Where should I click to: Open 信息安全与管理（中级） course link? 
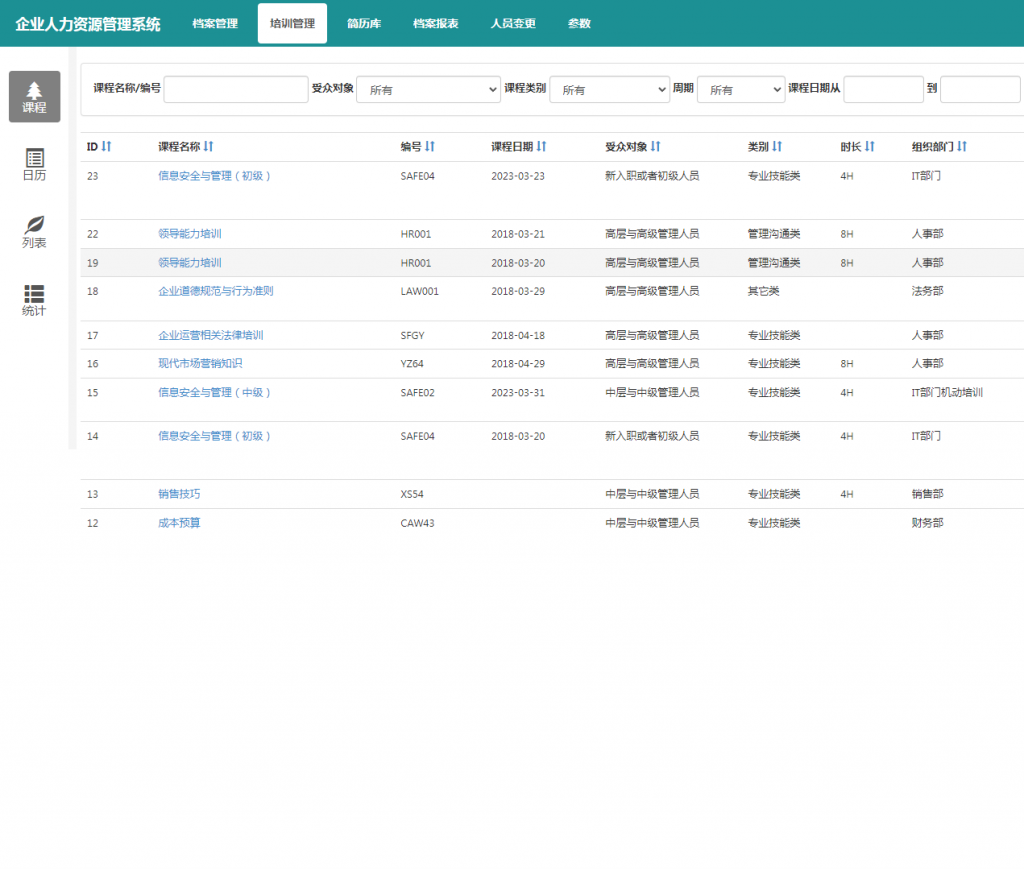[x=214, y=392]
